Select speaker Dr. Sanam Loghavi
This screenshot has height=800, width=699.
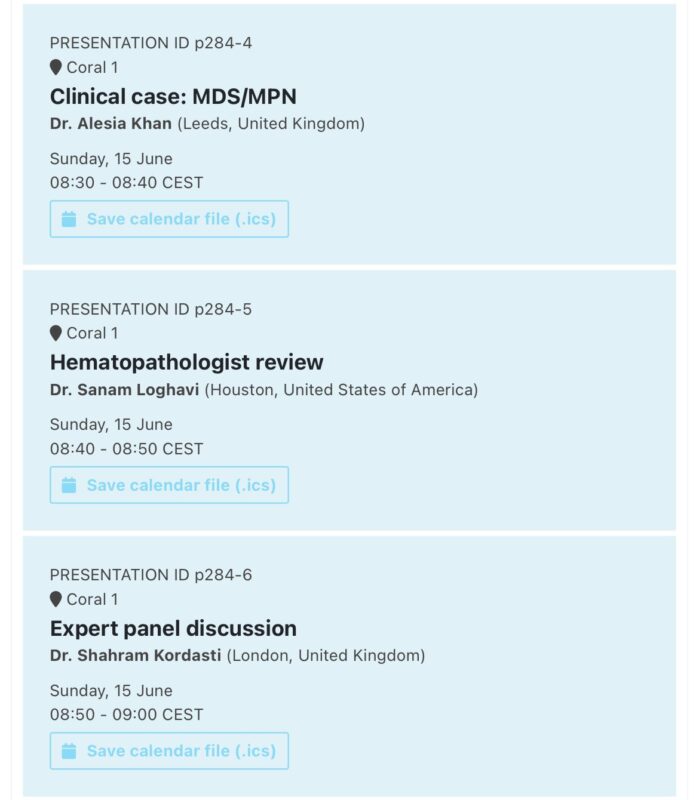124,390
